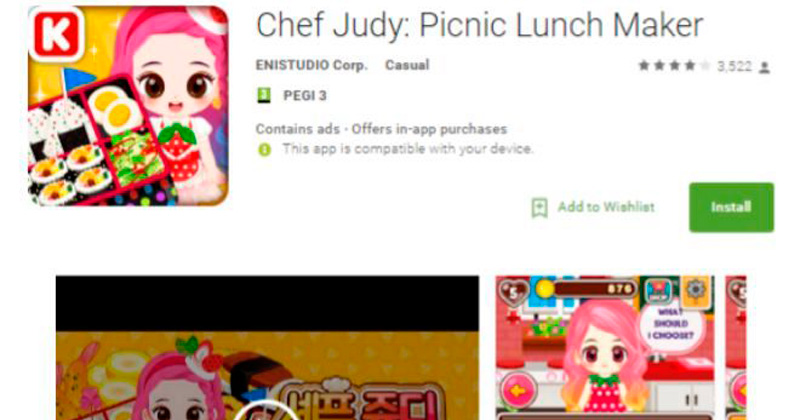800x420 pixels.
Task: Click the green Install button
Action: (731, 207)
